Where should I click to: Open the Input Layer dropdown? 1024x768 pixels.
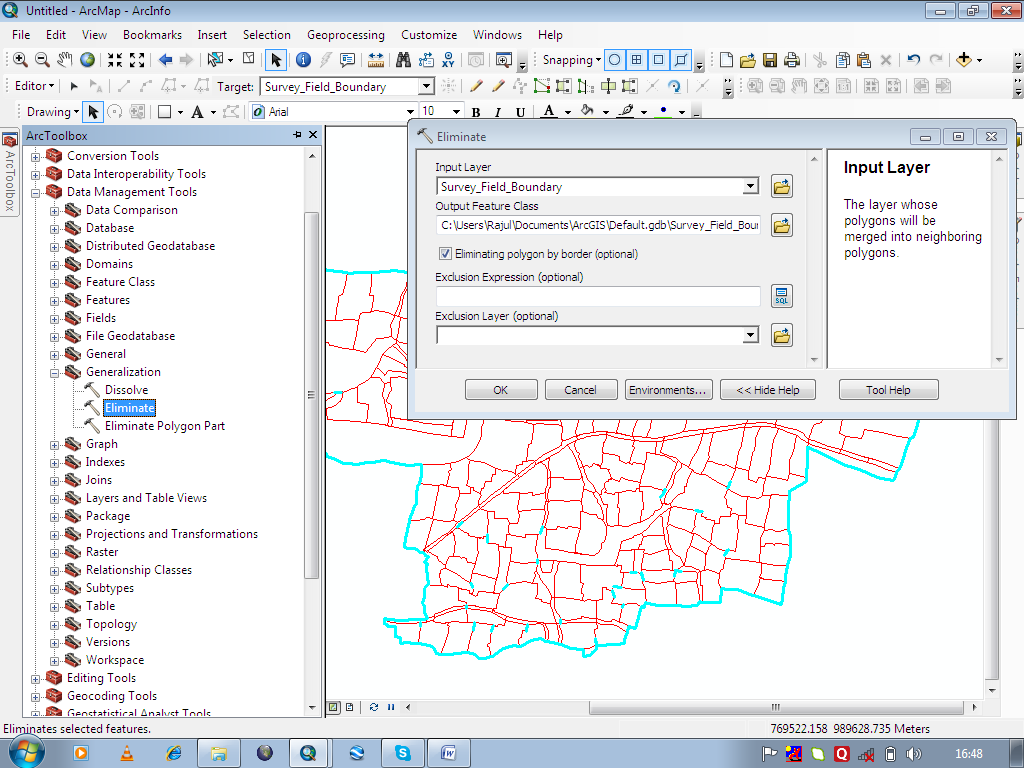point(750,187)
